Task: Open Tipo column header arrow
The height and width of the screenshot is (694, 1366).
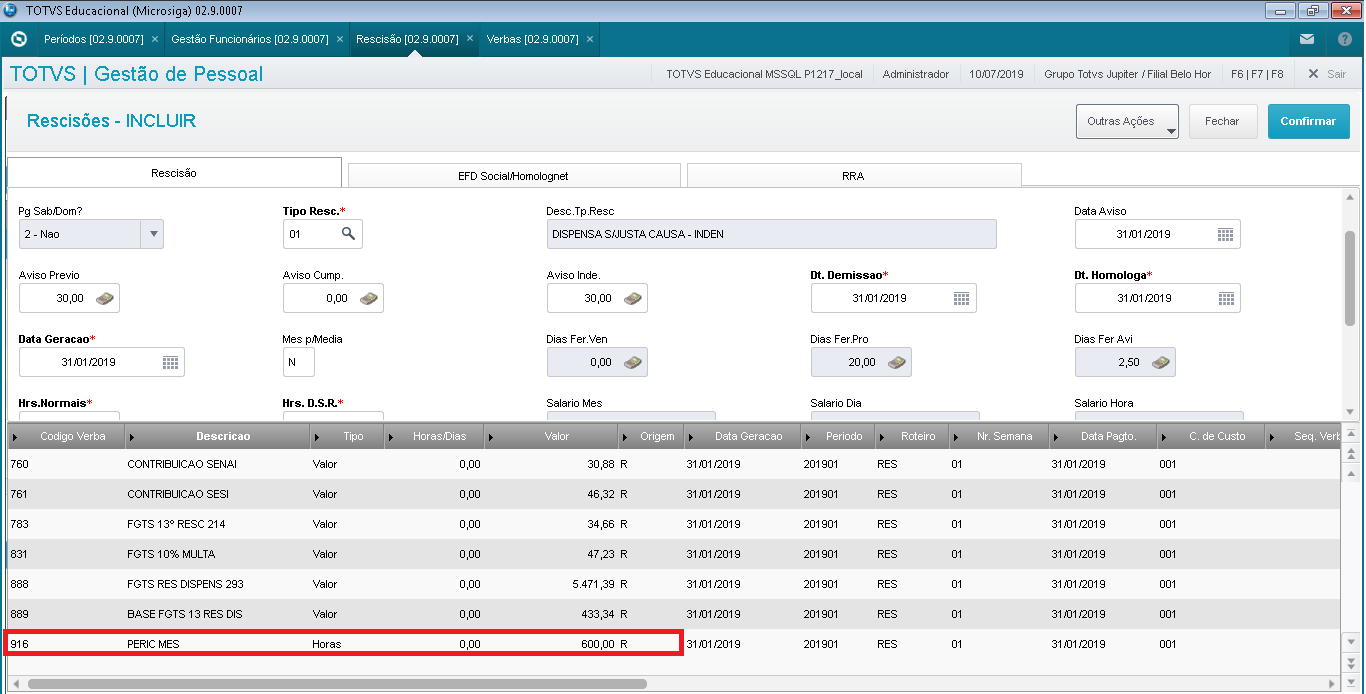Action: [x=318, y=437]
